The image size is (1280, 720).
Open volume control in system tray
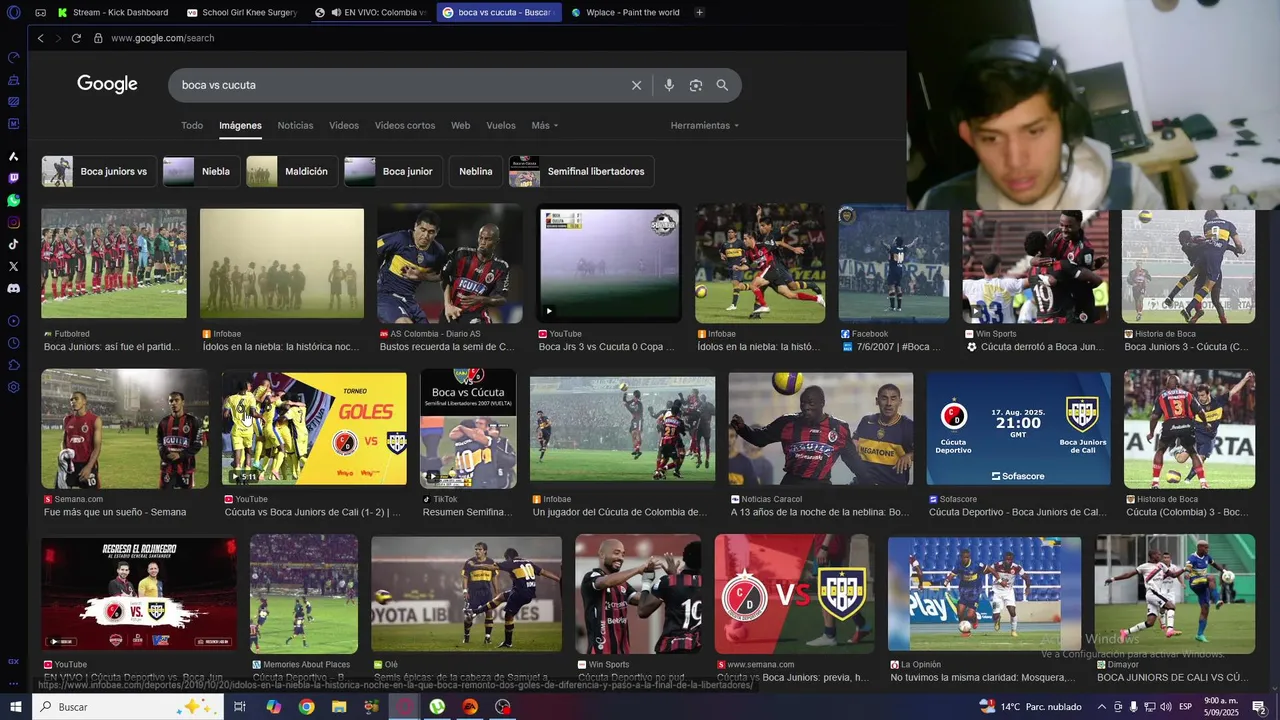pos(1166,707)
